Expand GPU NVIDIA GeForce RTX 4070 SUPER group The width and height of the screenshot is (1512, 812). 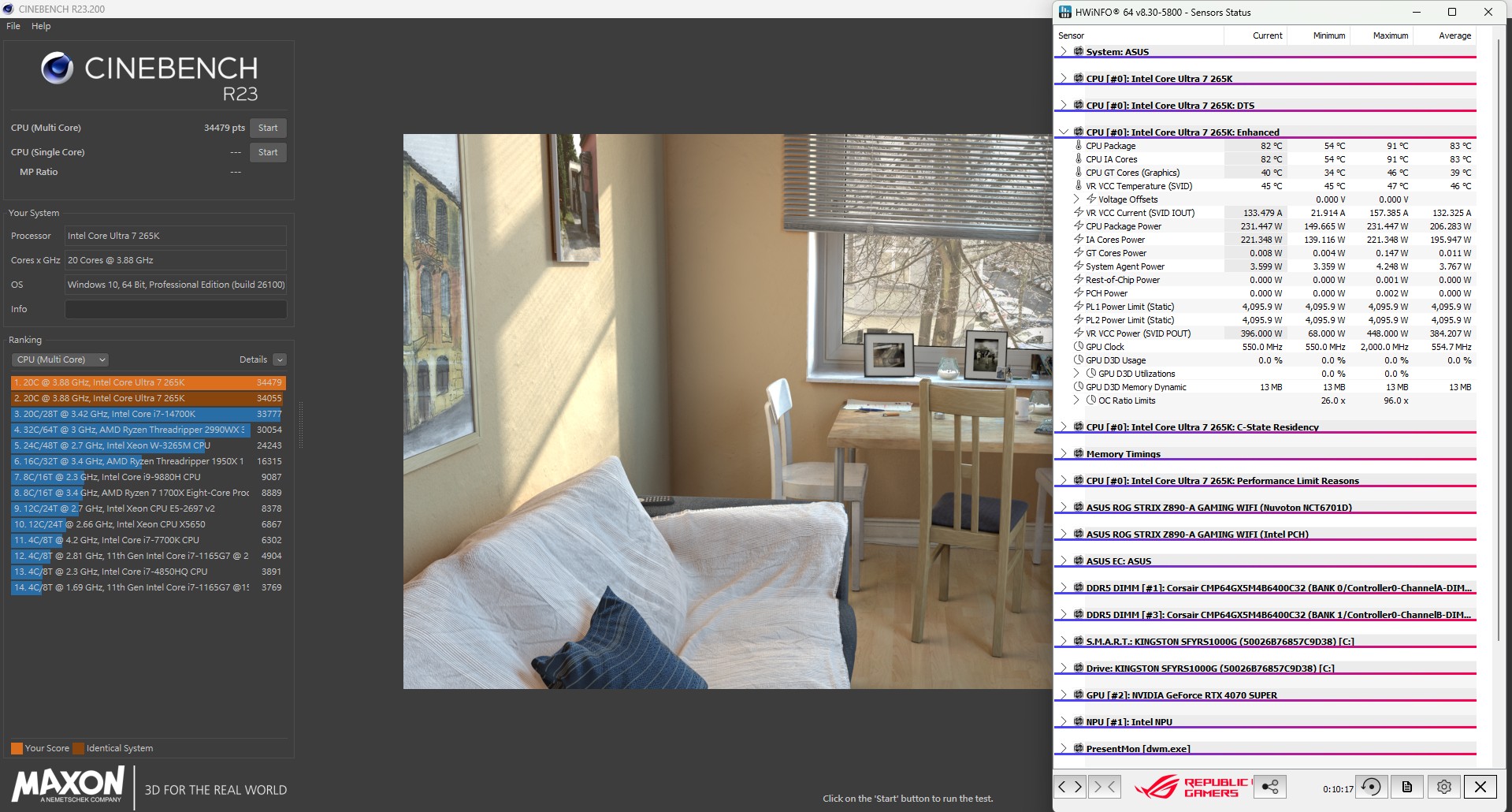1064,695
